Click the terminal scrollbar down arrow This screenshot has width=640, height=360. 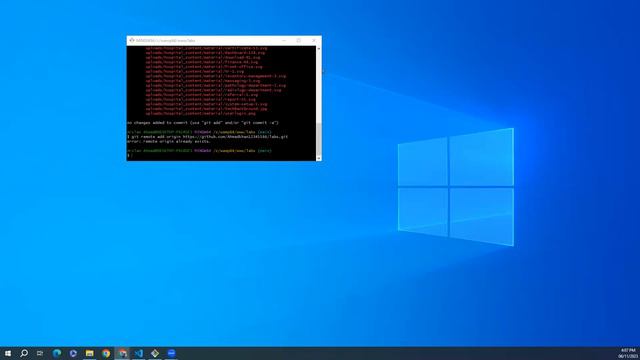click(x=319, y=158)
